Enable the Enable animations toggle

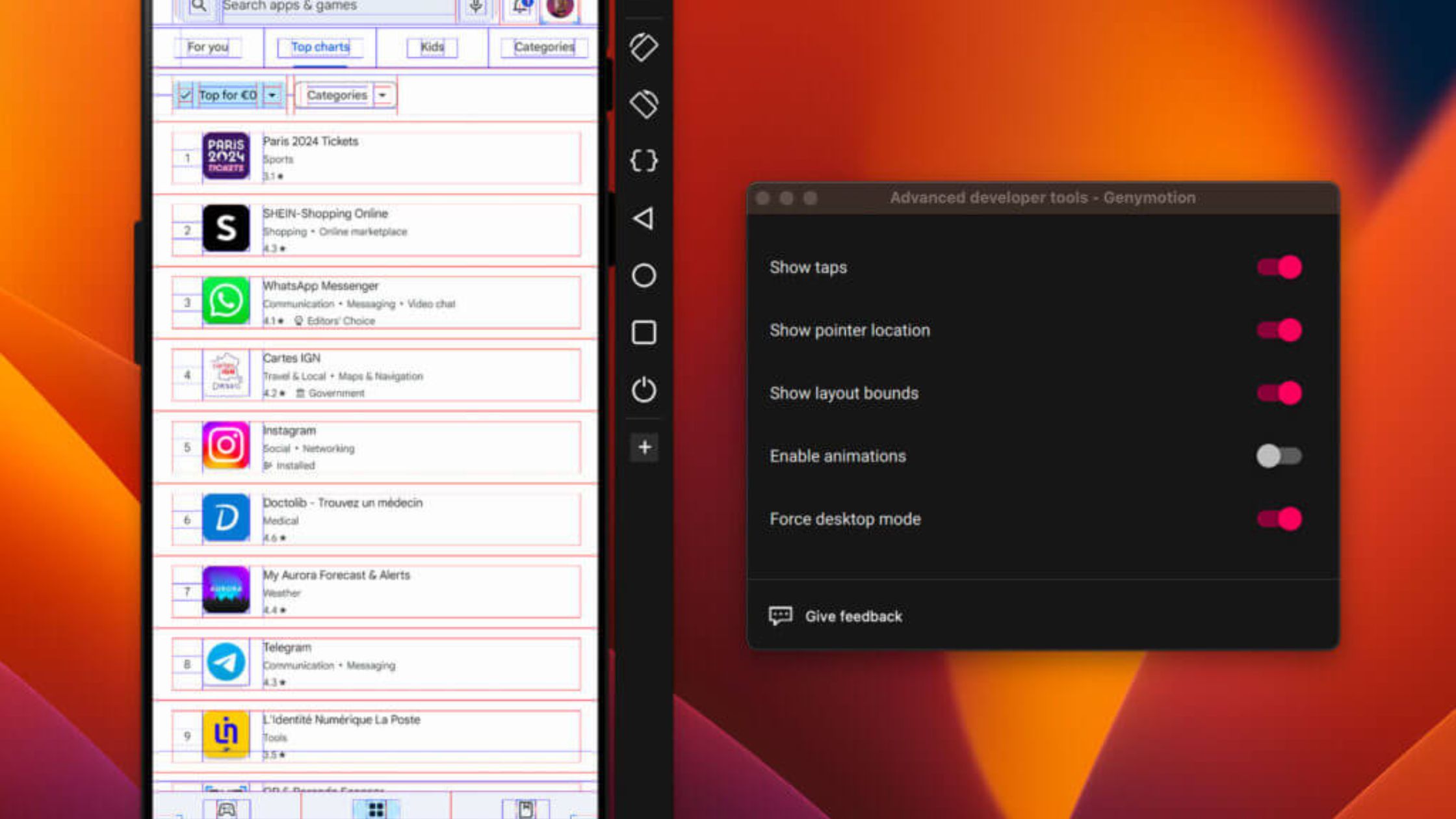point(1279,456)
